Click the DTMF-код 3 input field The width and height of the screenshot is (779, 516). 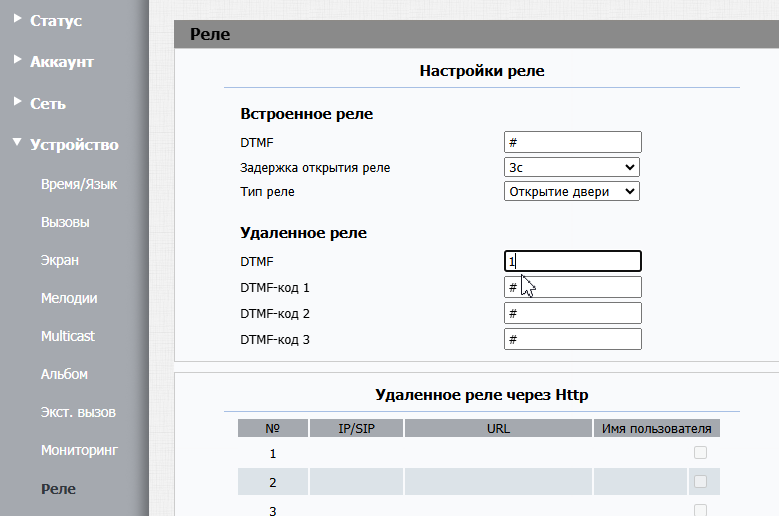[x=572, y=340]
